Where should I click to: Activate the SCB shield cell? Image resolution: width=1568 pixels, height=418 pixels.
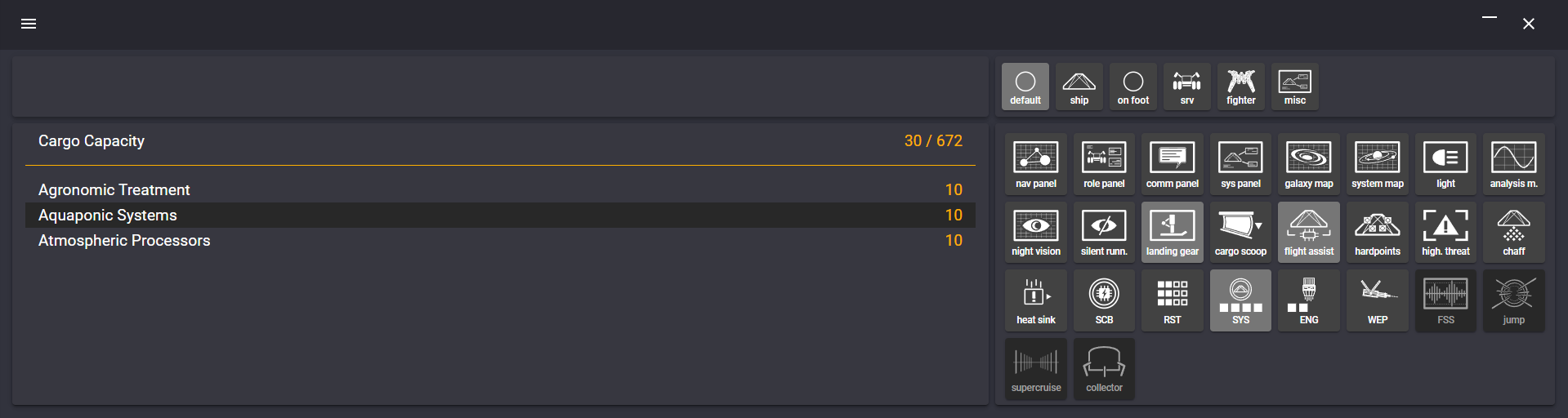(1104, 300)
